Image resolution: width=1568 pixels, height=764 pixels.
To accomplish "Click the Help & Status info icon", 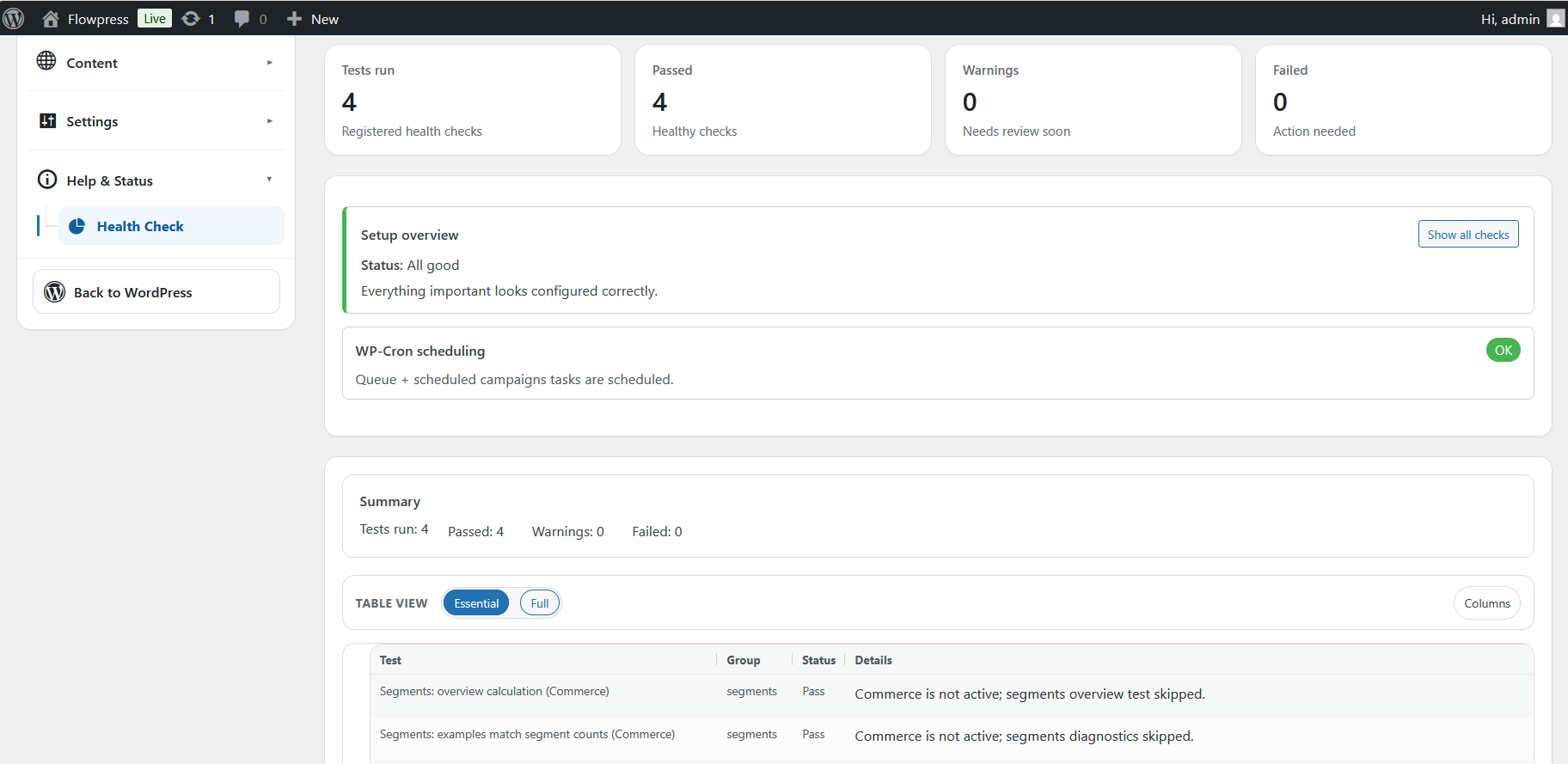I will [x=46, y=180].
